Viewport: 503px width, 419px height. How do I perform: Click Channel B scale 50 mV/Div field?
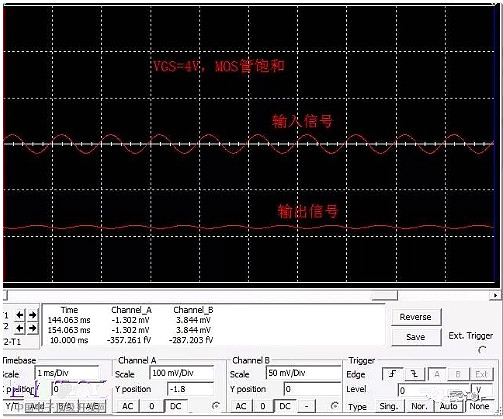[x=303, y=373]
